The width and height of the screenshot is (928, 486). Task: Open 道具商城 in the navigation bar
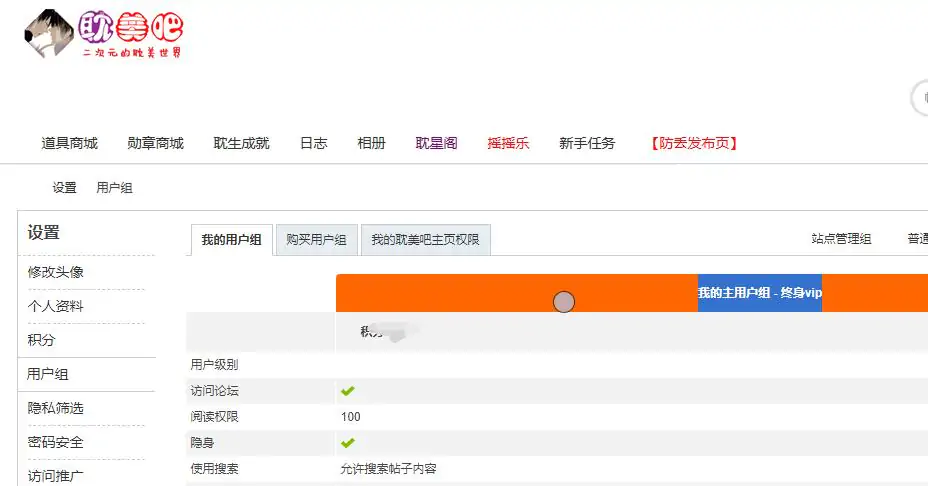(69, 143)
